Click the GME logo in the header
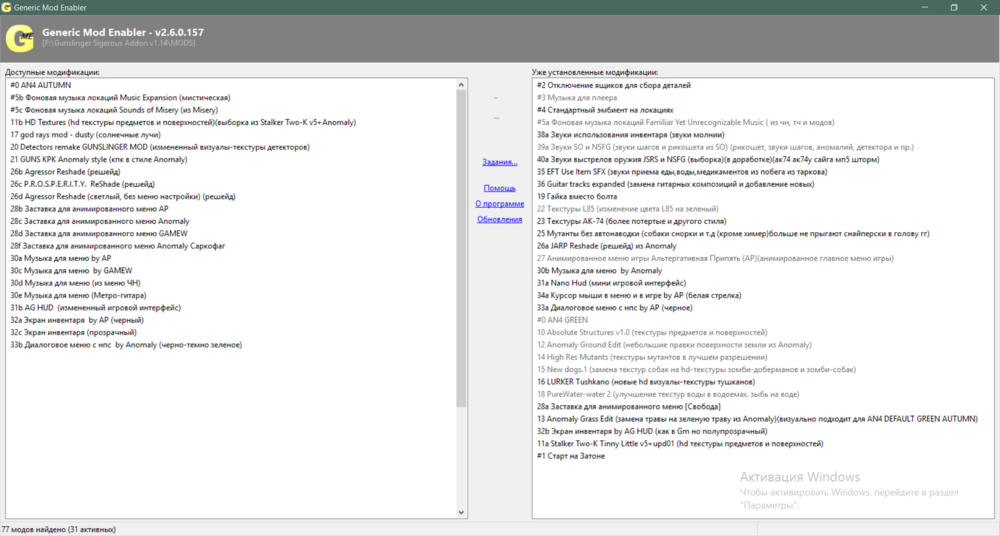This screenshot has height=536, width=1000. 20,38
